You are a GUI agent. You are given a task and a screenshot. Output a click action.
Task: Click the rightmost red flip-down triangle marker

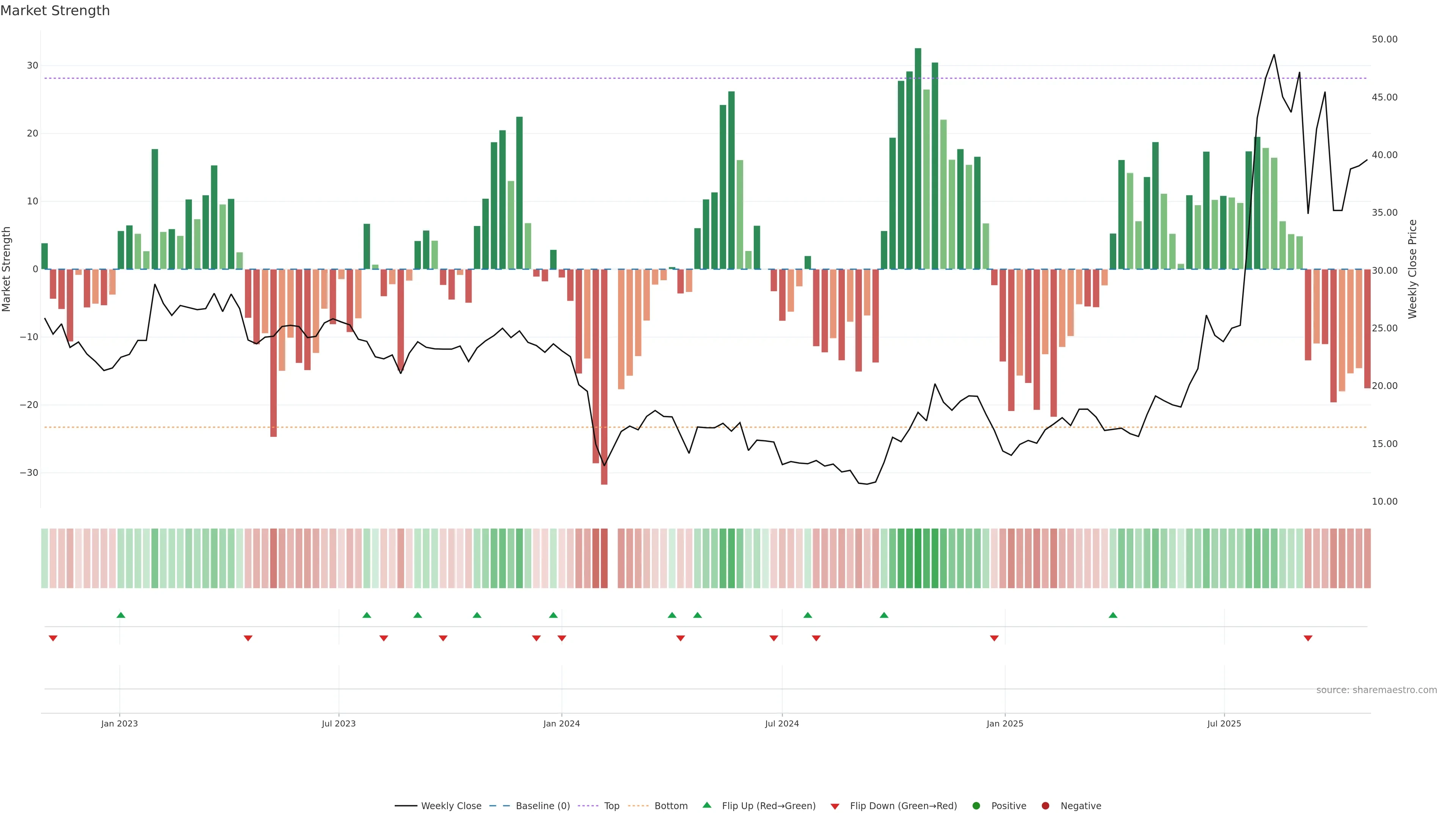[1308, 638]
